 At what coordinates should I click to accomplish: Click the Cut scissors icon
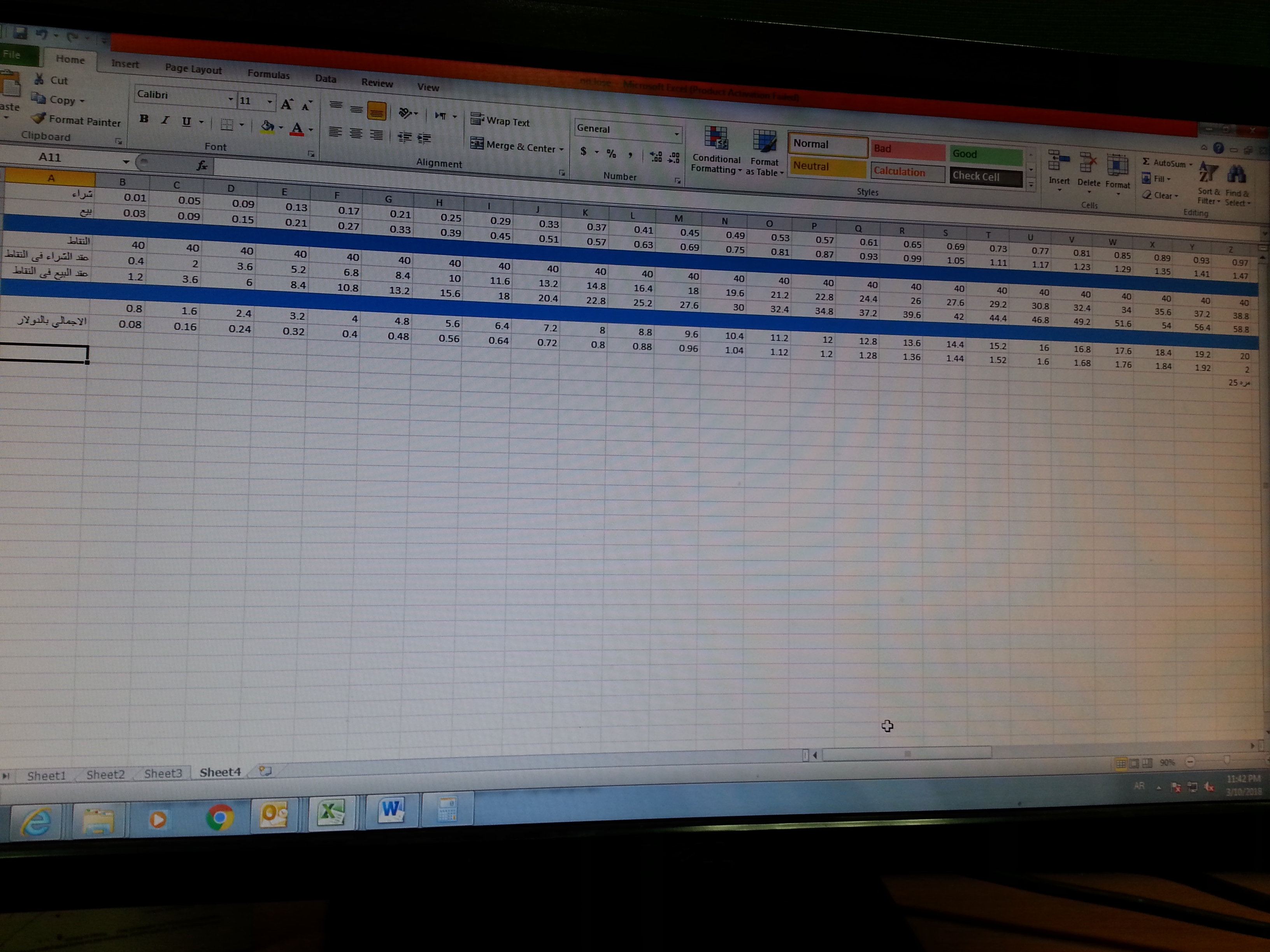(40, 79)
